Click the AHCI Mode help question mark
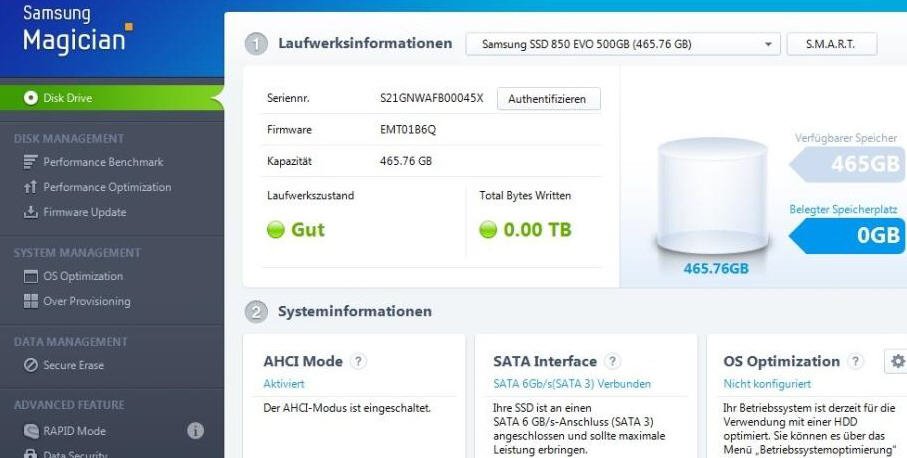 click(x=359, y=362)
